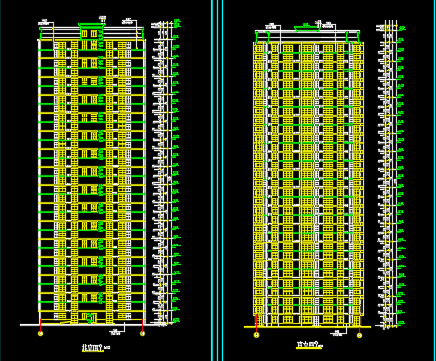This screenshot has height=361, width=436.
Task: Click the left yellow axis bubble under right elevation
Action: click(256, 335)
